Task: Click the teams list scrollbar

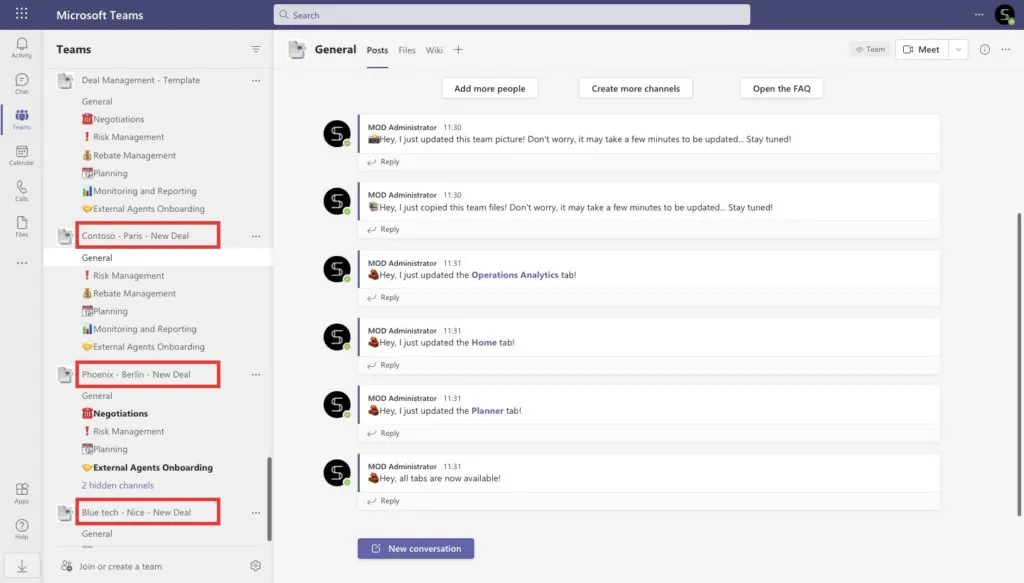Action: [x=269, y=499]
